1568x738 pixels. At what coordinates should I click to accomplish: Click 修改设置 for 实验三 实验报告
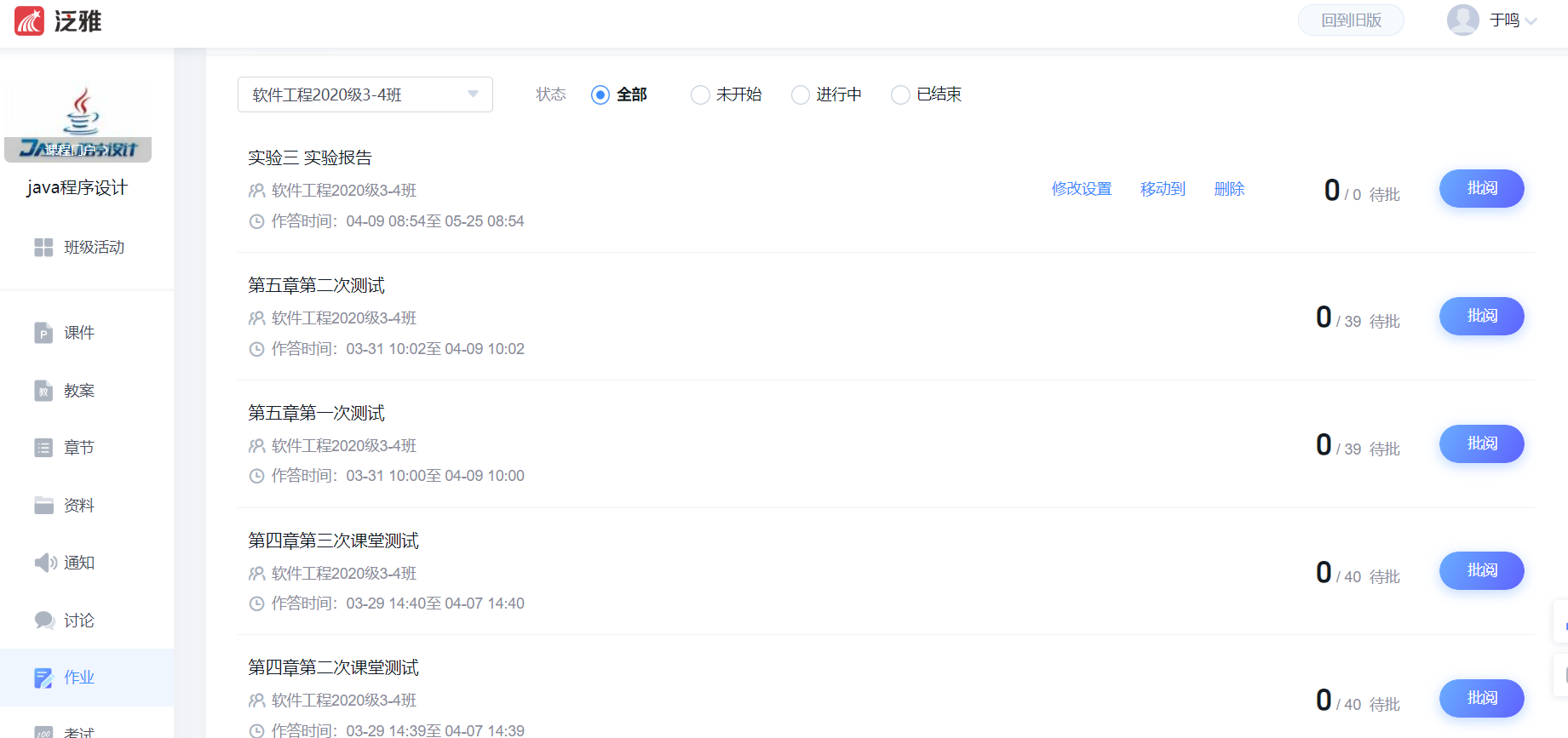(x=1082, y=189)
